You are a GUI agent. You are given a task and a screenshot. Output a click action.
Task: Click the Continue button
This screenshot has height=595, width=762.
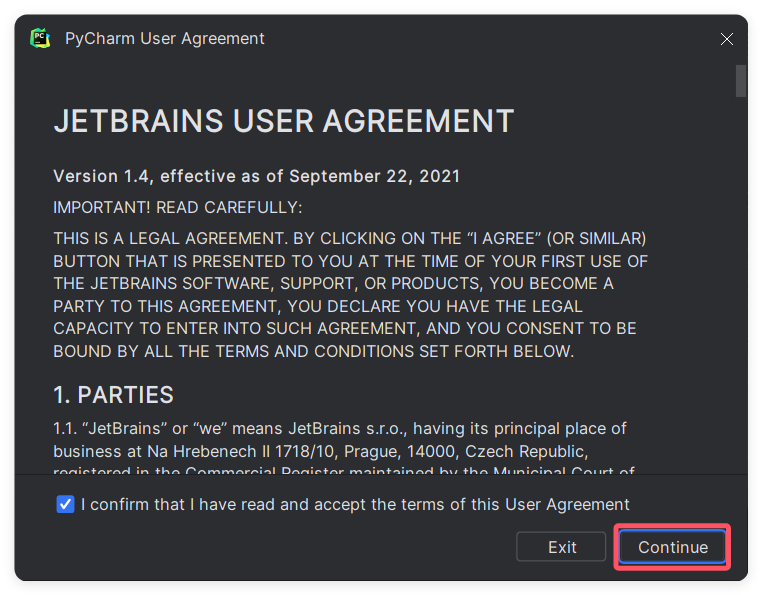pos(673,547)
